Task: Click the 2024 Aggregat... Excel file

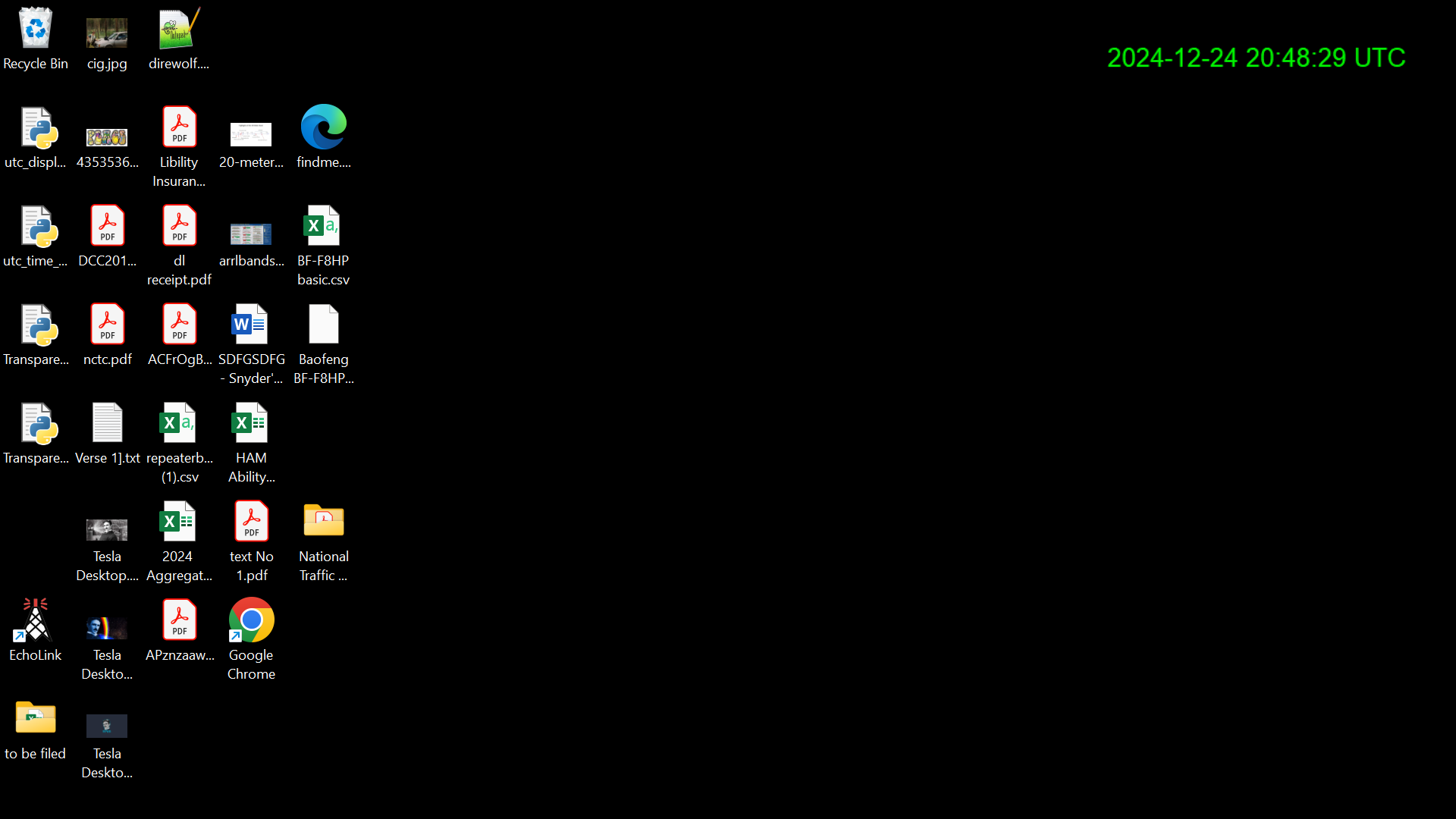Action: click(x=179, y=541)
